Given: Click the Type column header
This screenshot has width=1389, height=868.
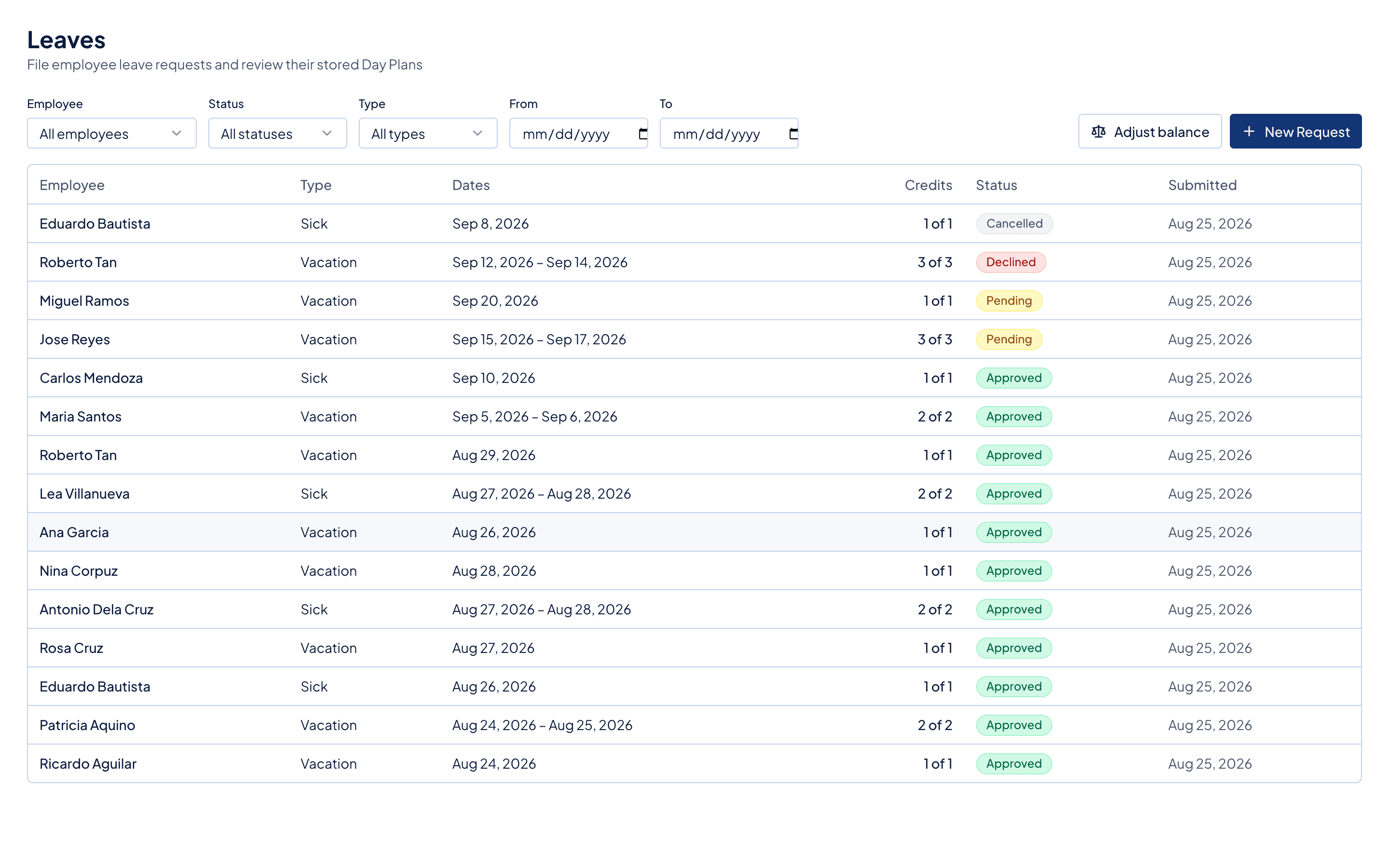Looking at the screenshot, I should tap(316, 185).
